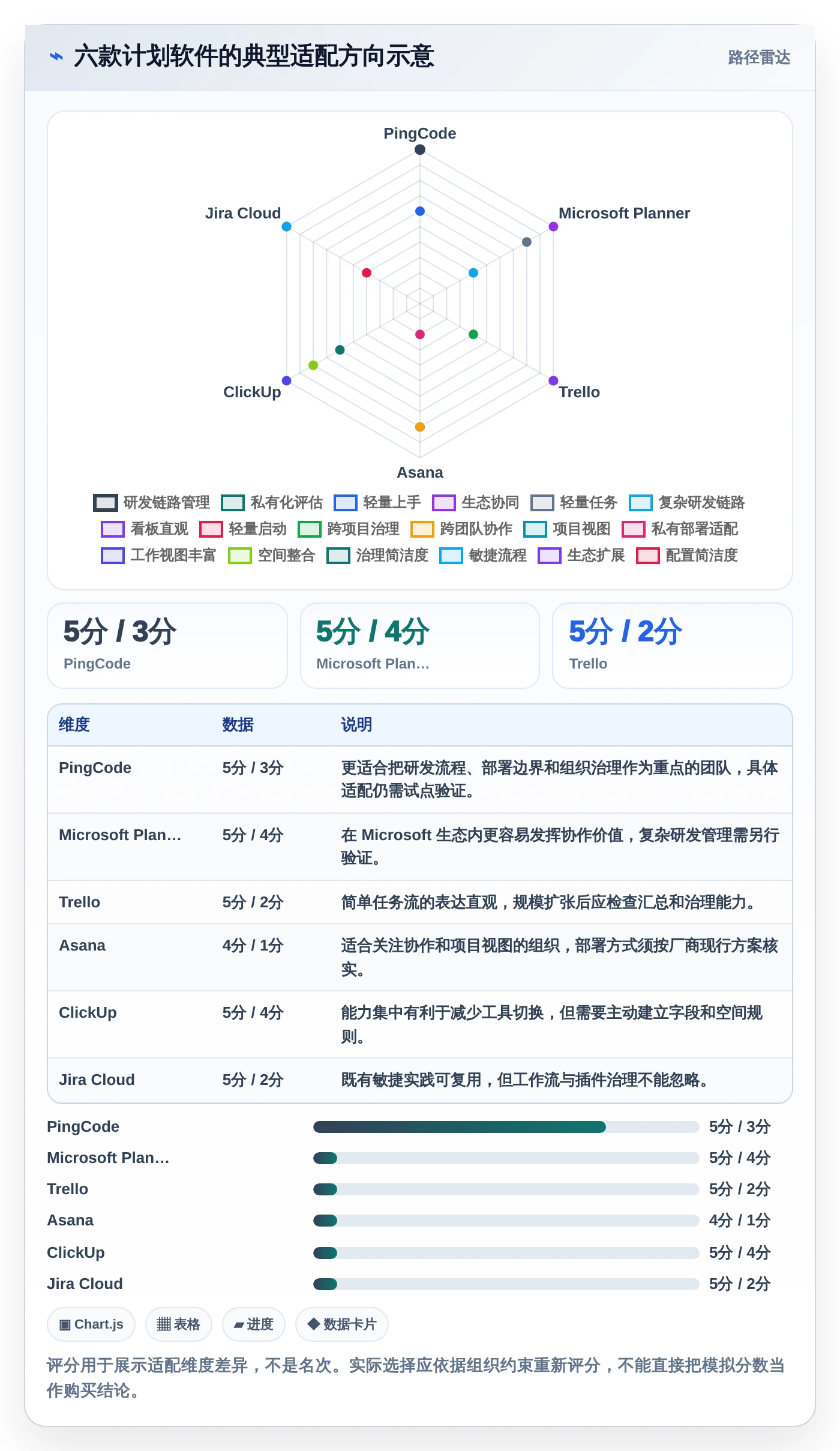
Task: Click the Asana radar axis label
Action: (x=420, y=472)
